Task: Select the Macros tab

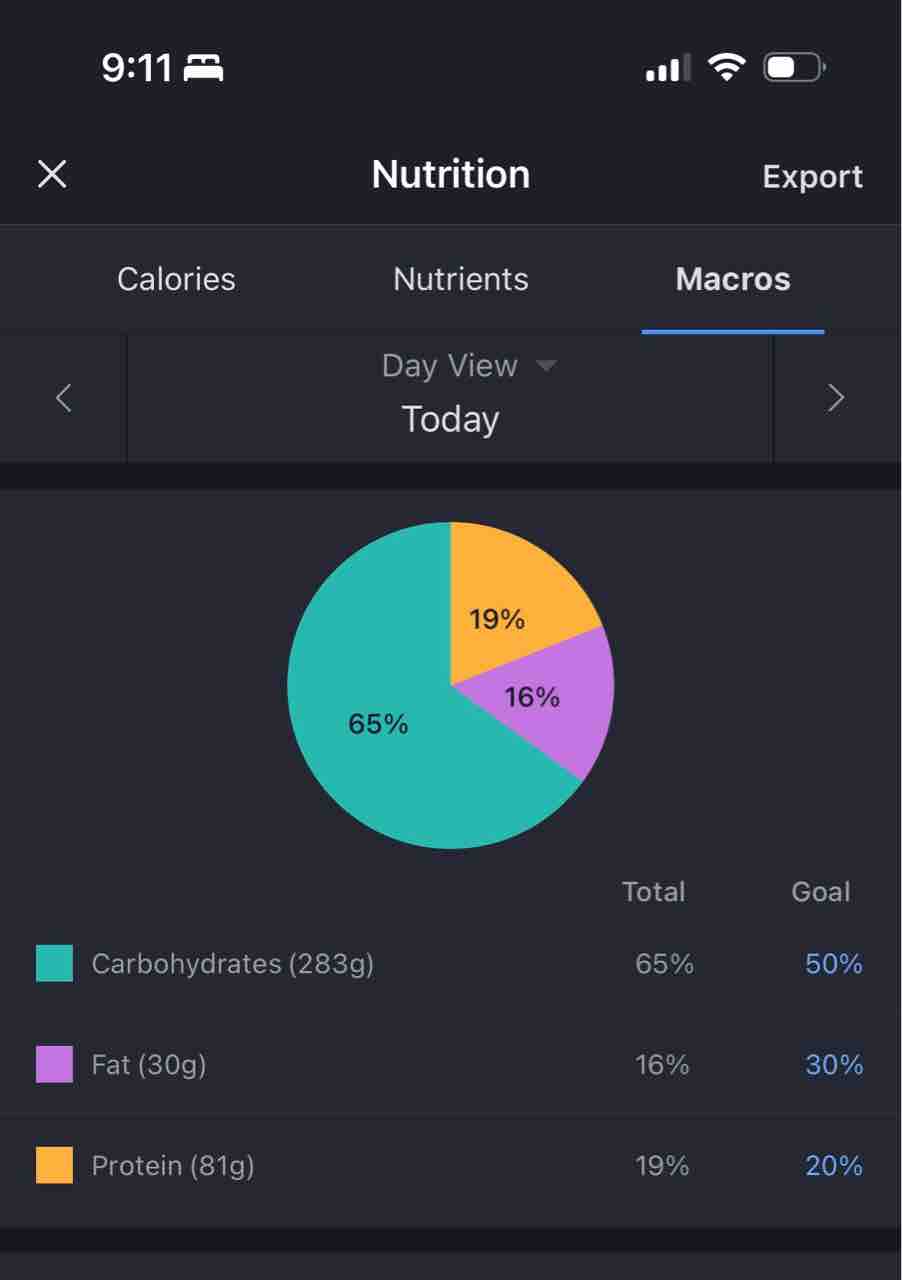Action: click(733, 279)
